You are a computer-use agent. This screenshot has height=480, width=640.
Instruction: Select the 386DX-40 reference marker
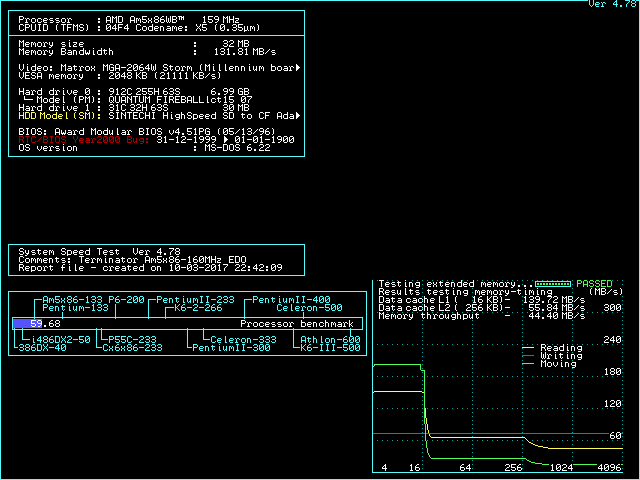42,348
